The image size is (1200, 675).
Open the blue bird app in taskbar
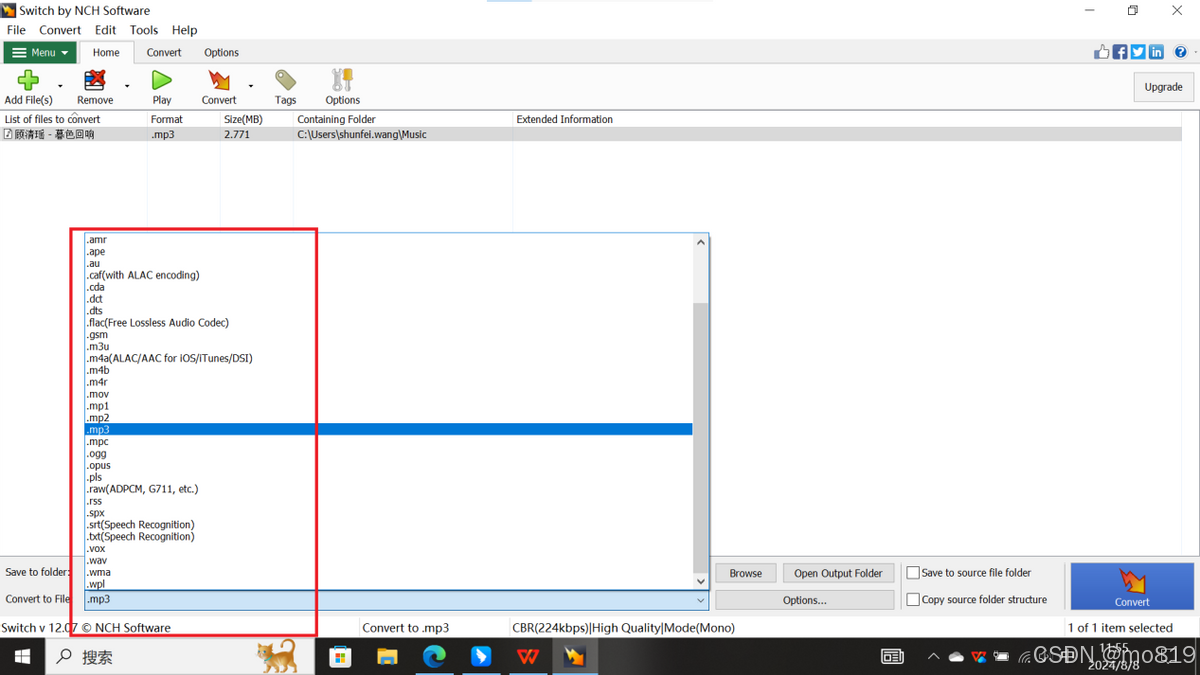click(x=481, y=657)
